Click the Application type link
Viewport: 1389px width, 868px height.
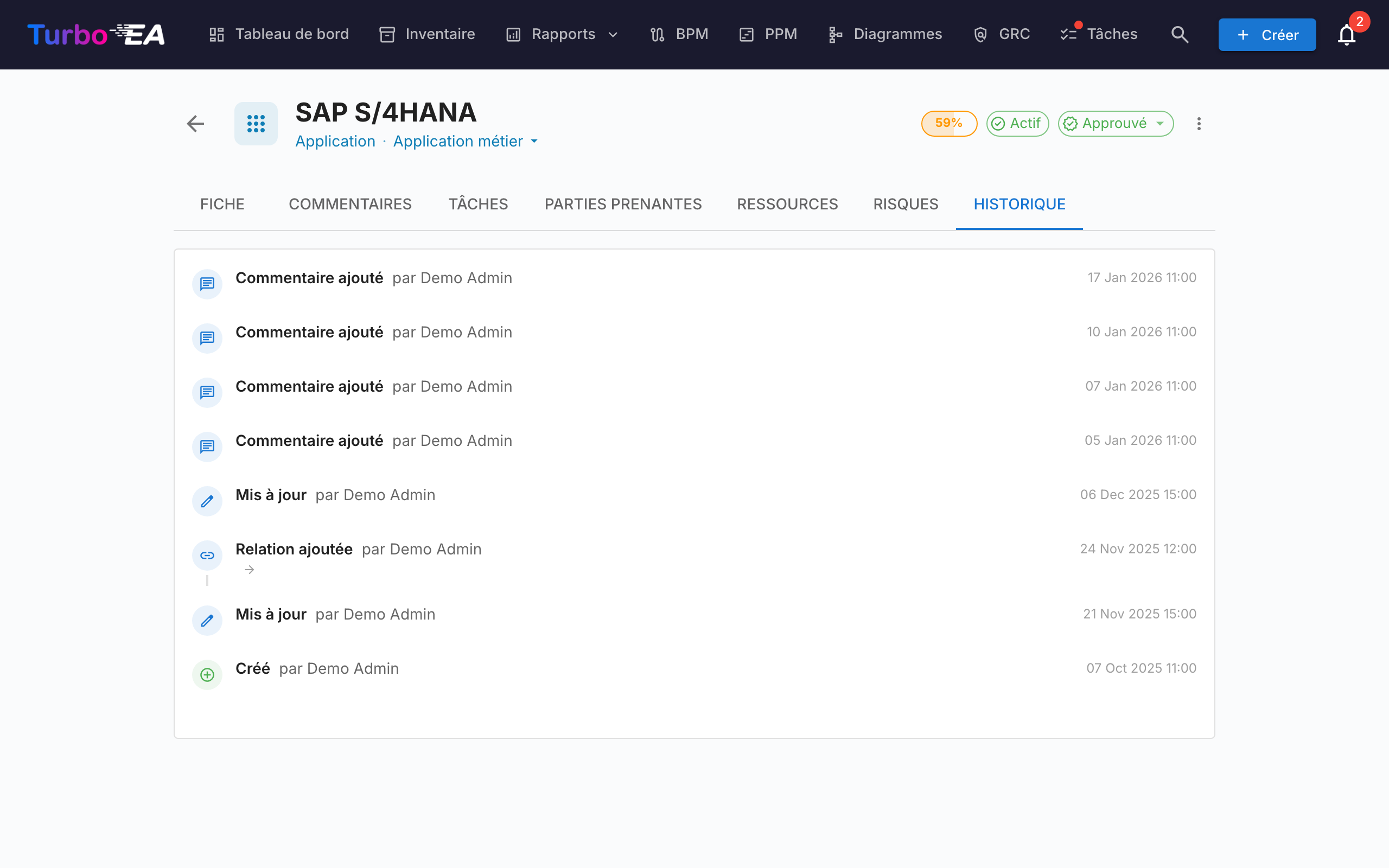coord(335,141)
